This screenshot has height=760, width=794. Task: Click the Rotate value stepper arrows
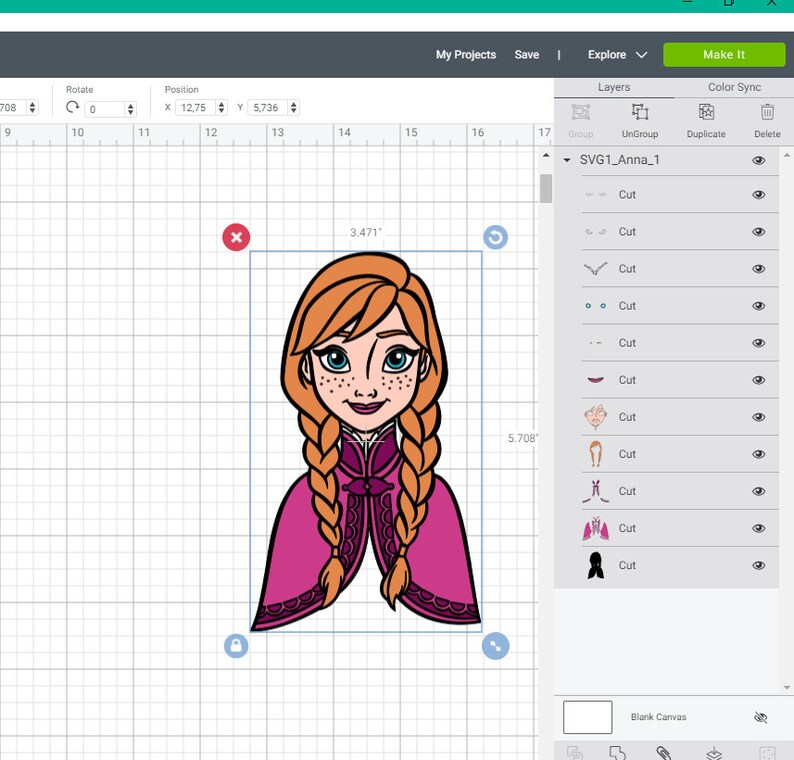(x=131, y=109)
